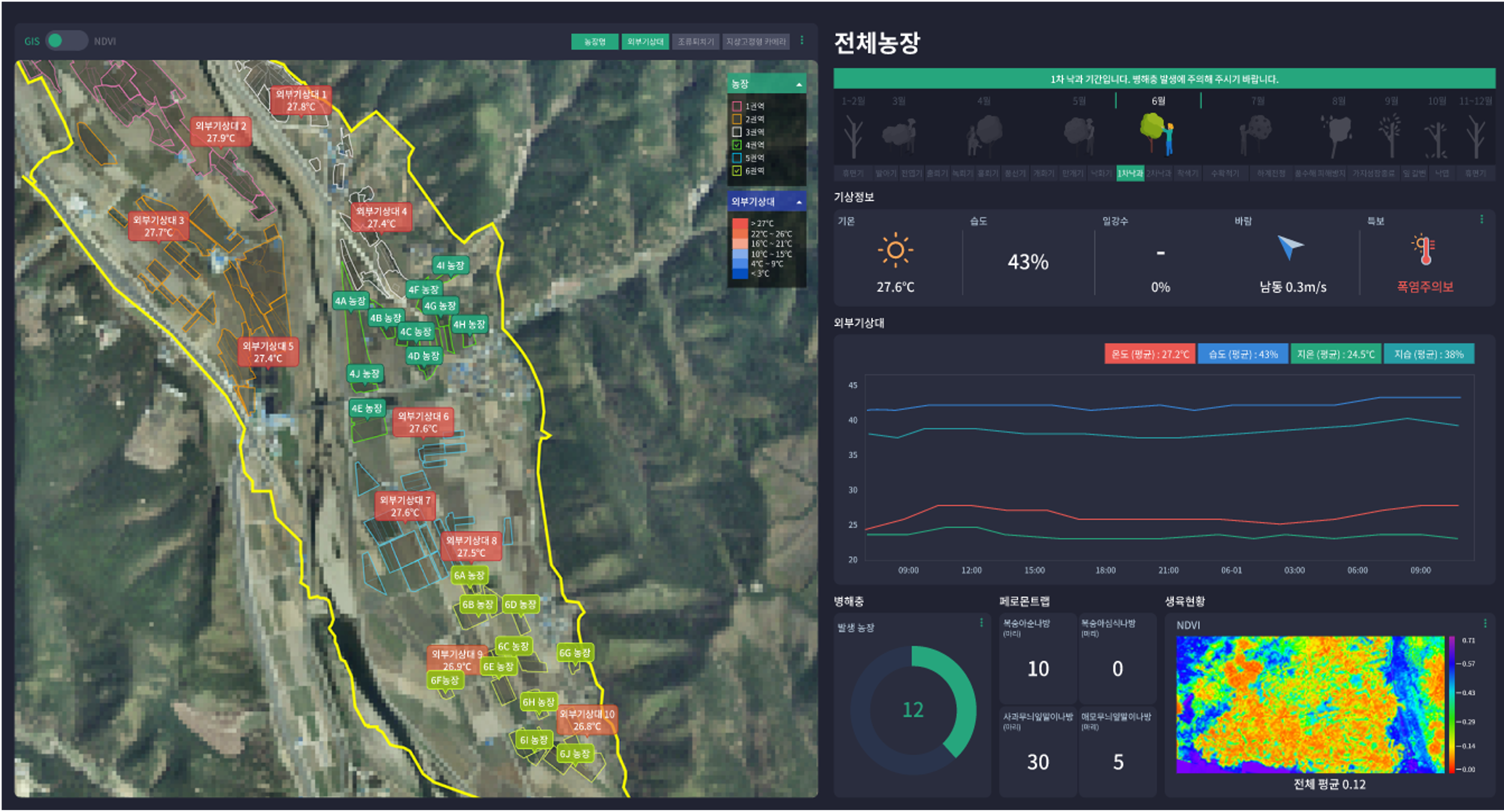Open the map toolbar three-dot menu
1504x812 pixels.
click(802, 40)
